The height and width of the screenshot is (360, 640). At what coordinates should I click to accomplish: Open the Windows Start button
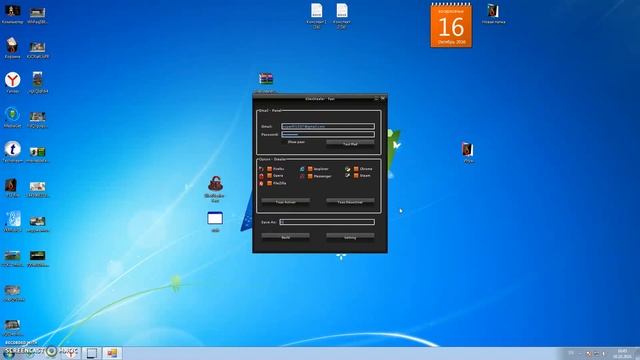click(x=9, y=353)
